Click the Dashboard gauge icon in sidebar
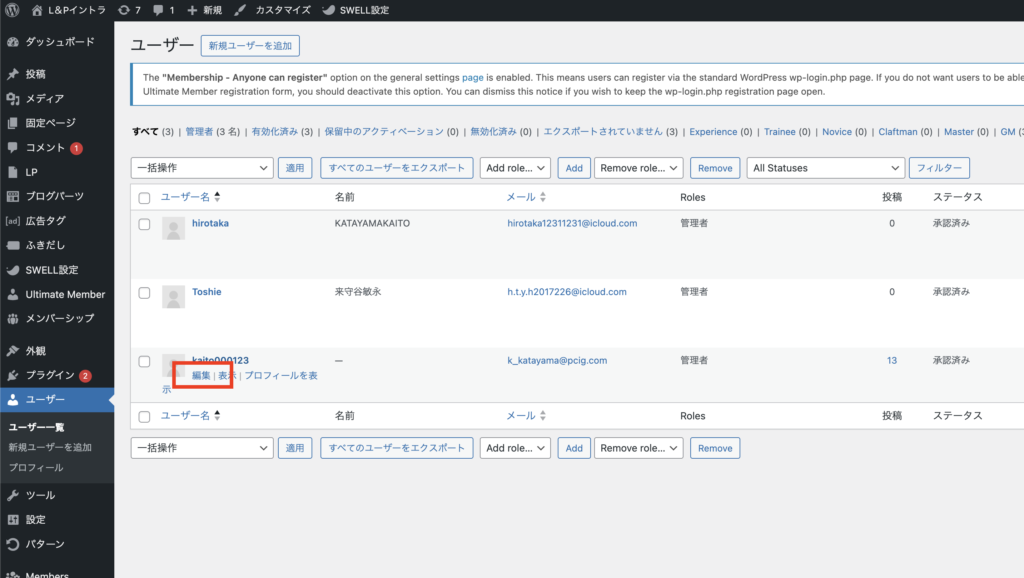 pyautogui.click(x=13, y=42)
